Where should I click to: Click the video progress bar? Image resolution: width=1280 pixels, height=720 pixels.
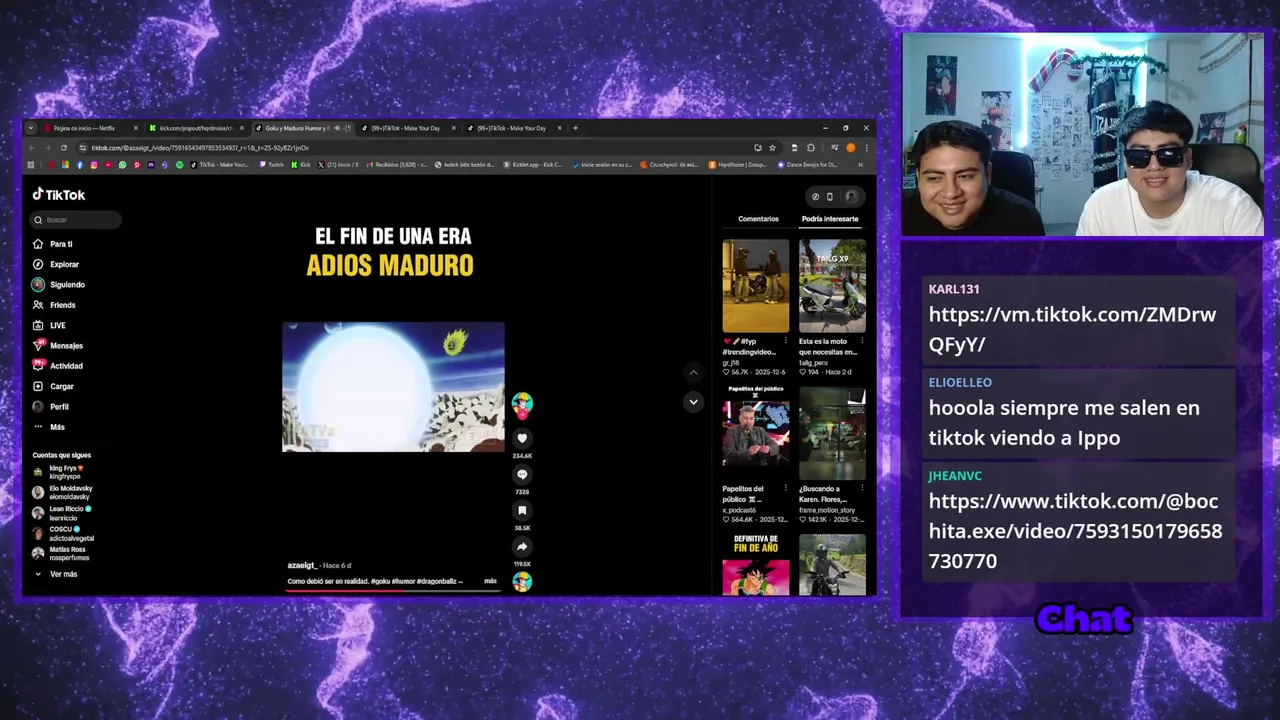coord(393,590)
